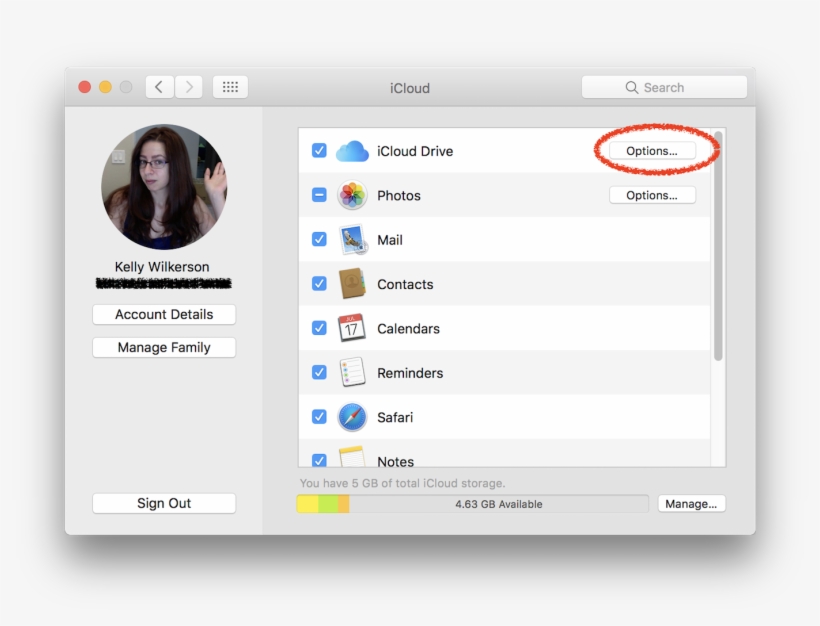Open Options for iCloud Drive
The width and height of the screenshot is (820, 626).
click(652, 150)
